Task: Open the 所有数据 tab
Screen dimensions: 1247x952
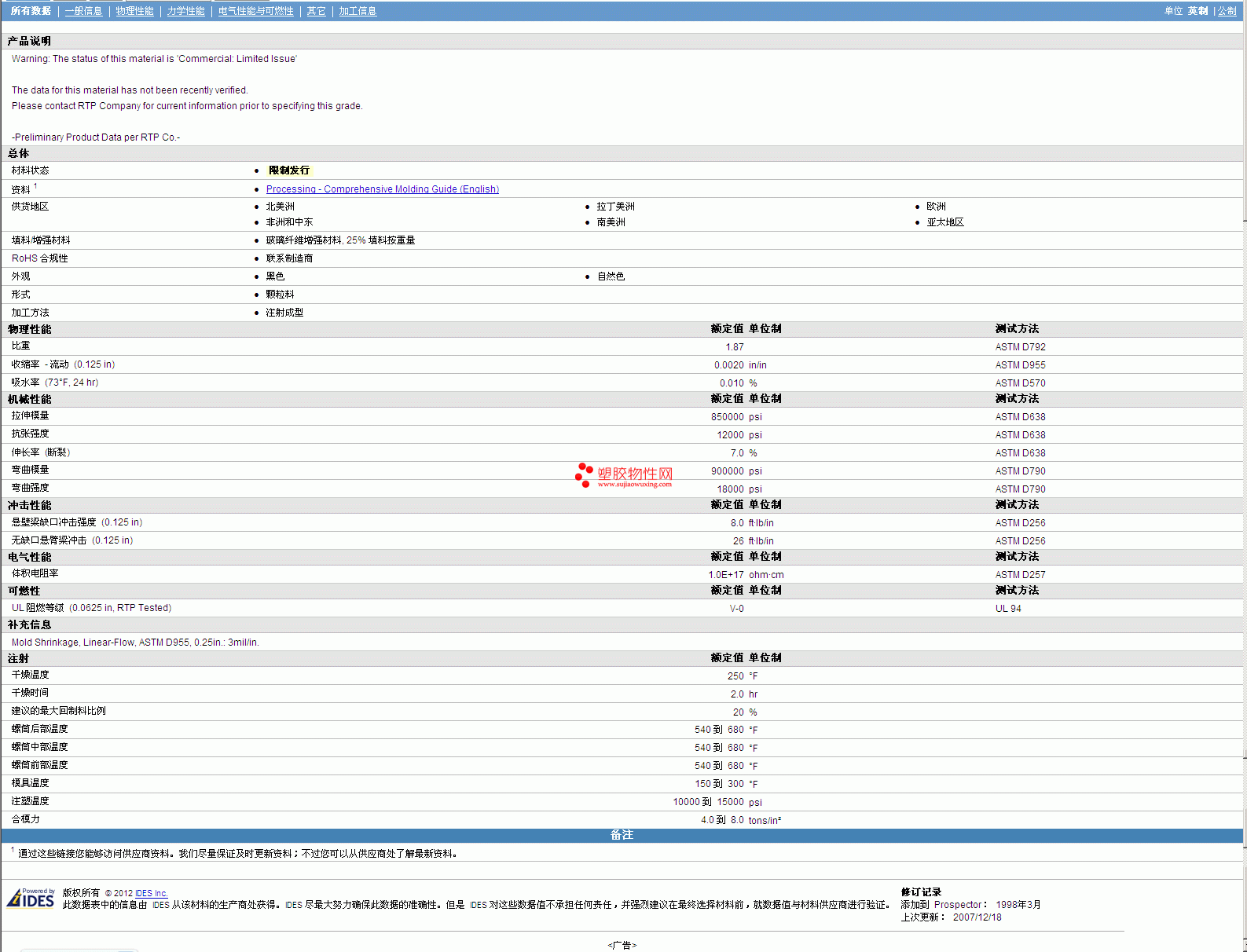Action: (x=31, y=11)
